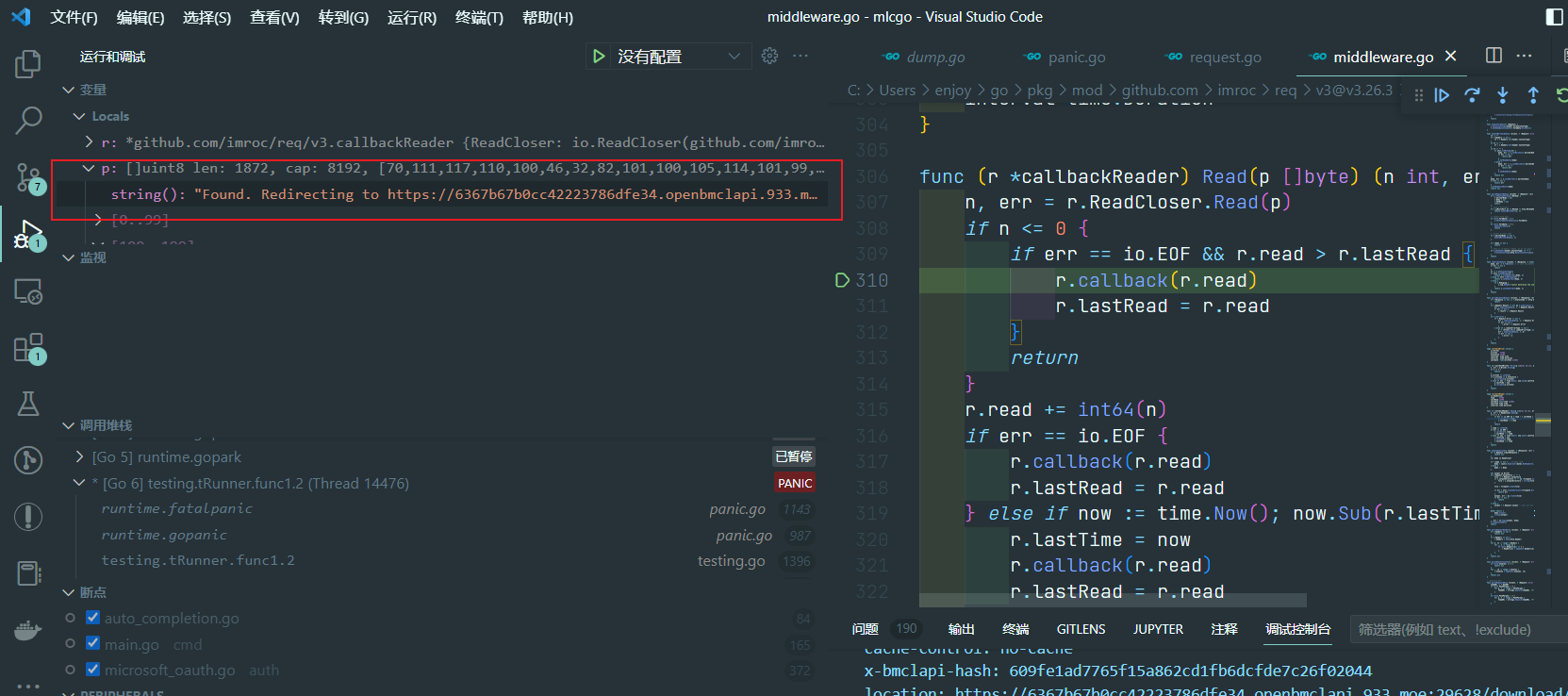This screenshot has width=1568, height=696.
Task: Toggle main.go breakpoint checkbox
Action: [x=92, y=643]
